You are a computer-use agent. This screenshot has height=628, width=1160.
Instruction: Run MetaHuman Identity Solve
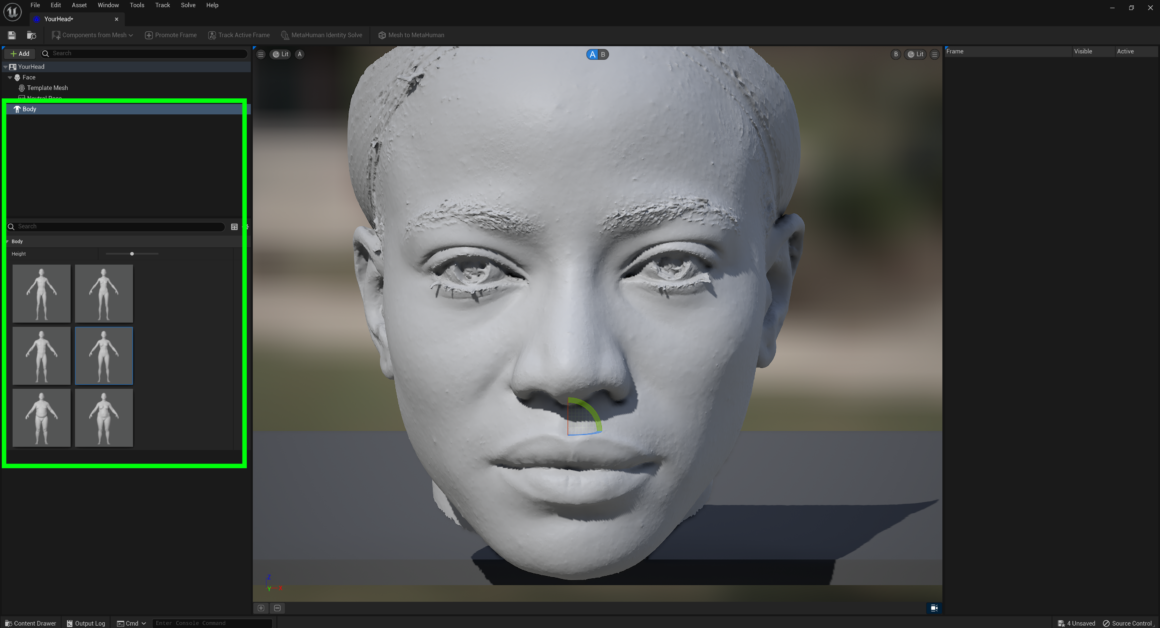click(322, 35)
